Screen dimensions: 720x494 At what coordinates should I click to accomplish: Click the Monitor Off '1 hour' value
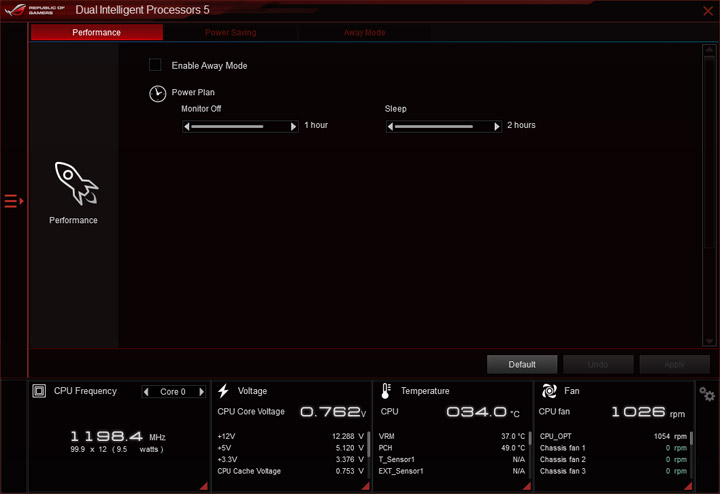click(x=316, y=125)
